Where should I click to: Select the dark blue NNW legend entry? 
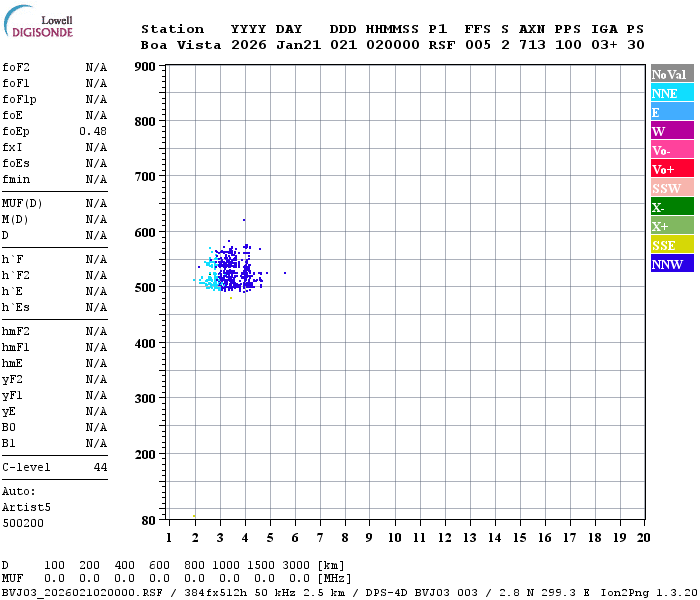coord(672,264)
